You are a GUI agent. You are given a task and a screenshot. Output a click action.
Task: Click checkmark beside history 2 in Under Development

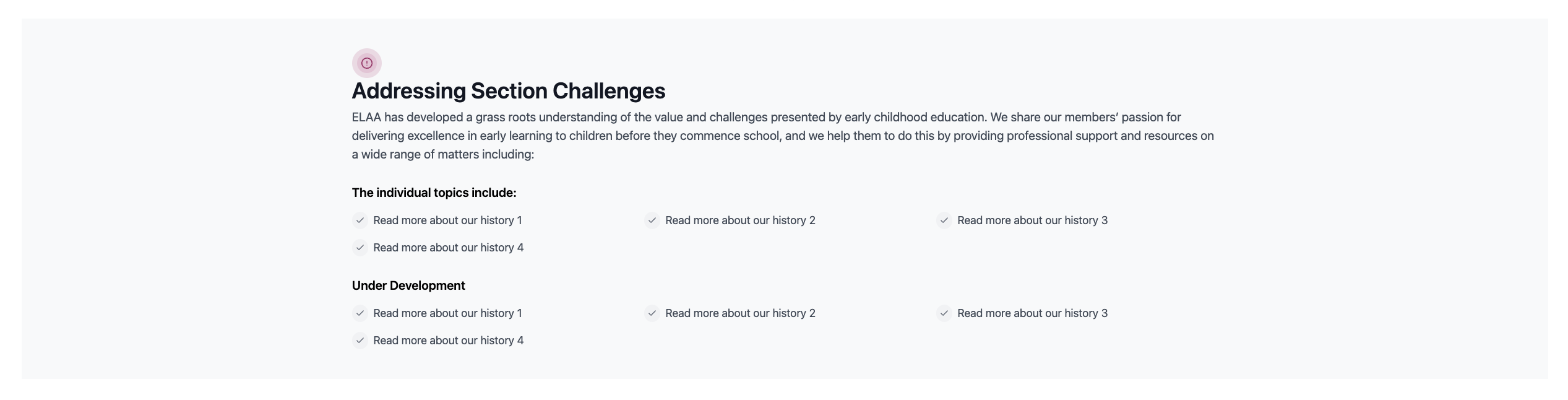tap(652, 313)
